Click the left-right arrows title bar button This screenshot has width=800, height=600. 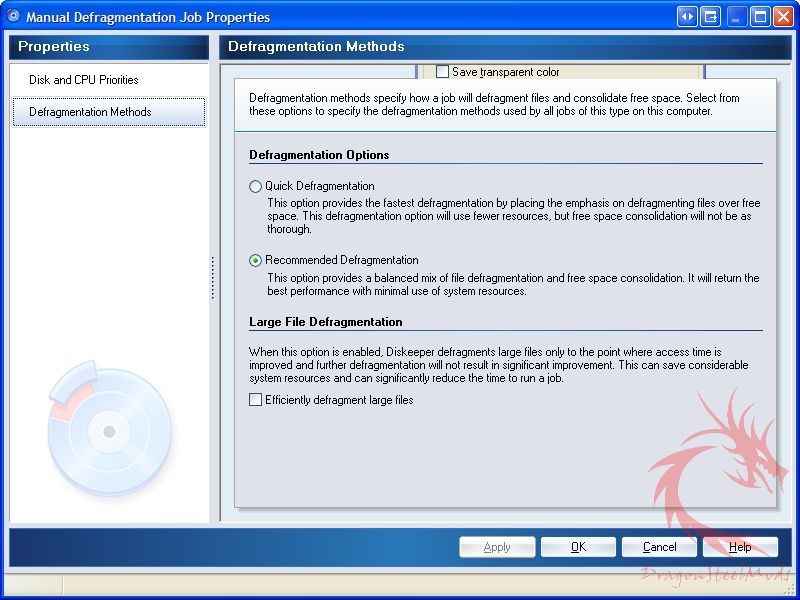686,16
